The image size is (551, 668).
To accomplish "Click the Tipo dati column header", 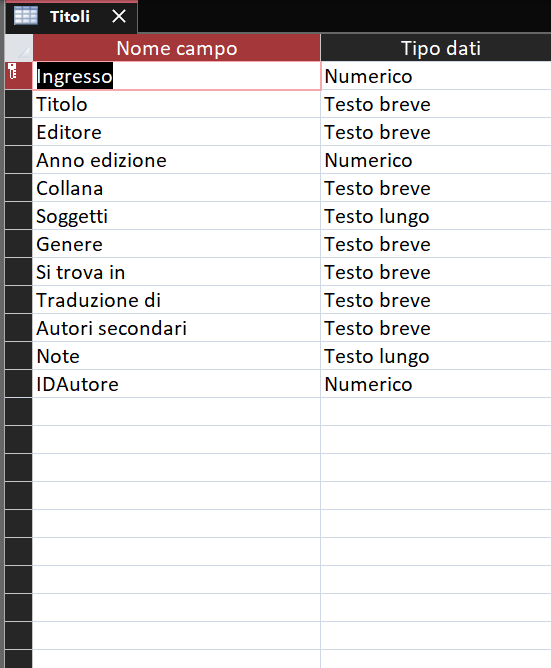I will (436, 48).
